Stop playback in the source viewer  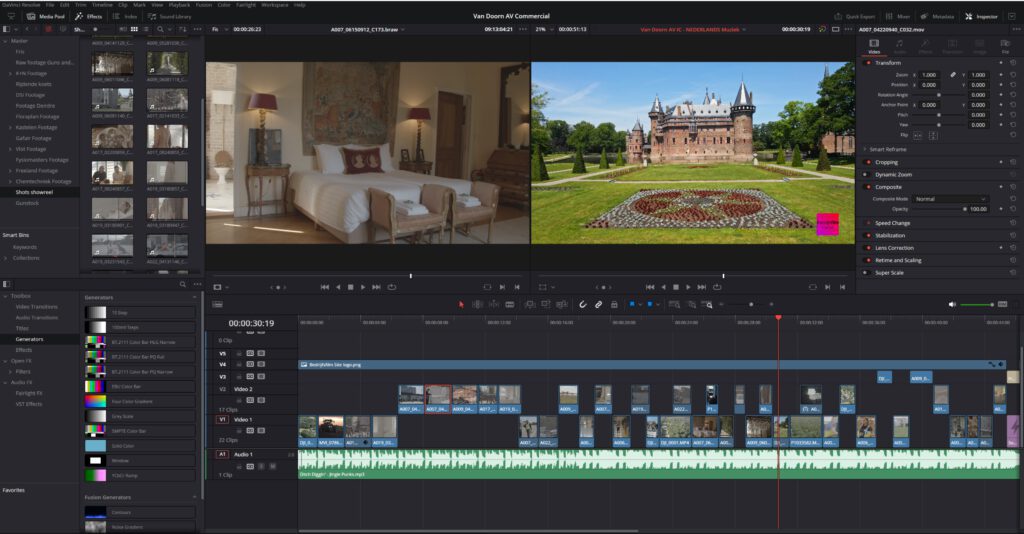pos(351,287)
